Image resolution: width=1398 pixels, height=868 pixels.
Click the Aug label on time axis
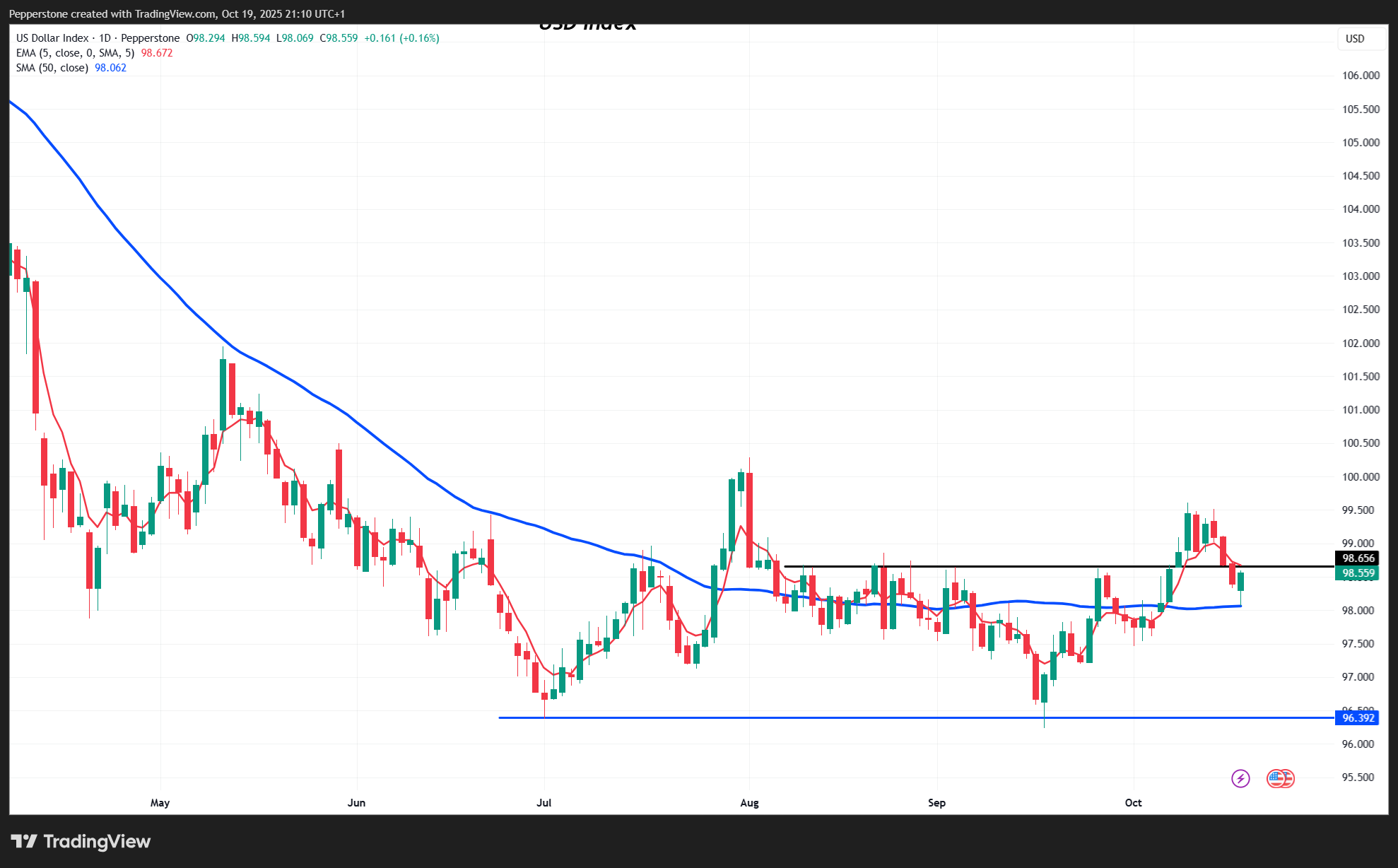[749, 803]
